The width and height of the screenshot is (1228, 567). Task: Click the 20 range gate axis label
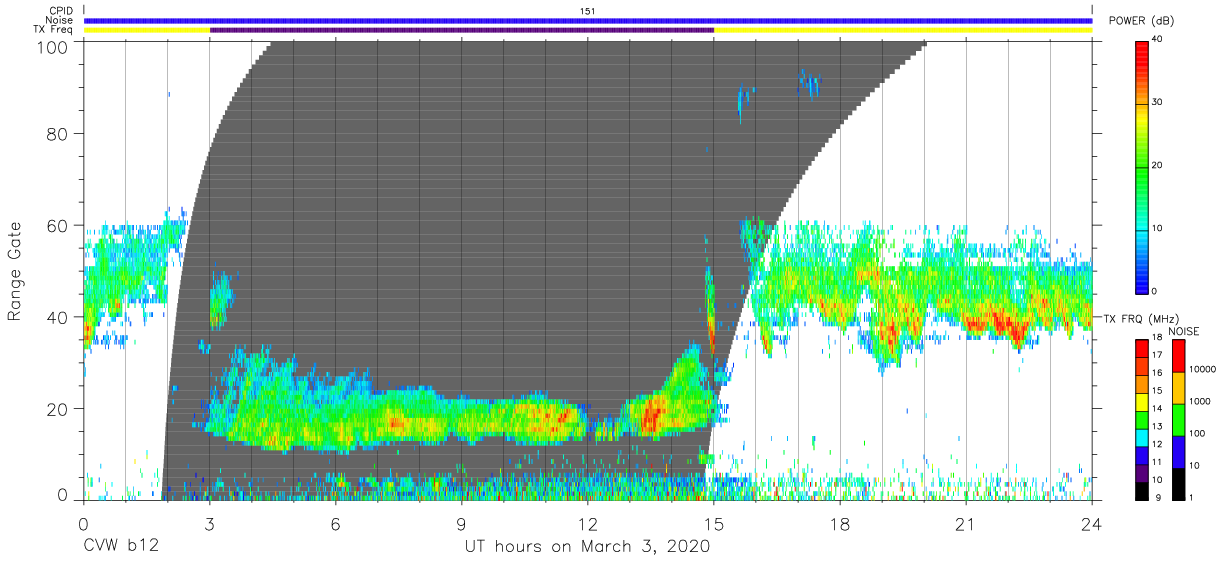tap(59, 408)
